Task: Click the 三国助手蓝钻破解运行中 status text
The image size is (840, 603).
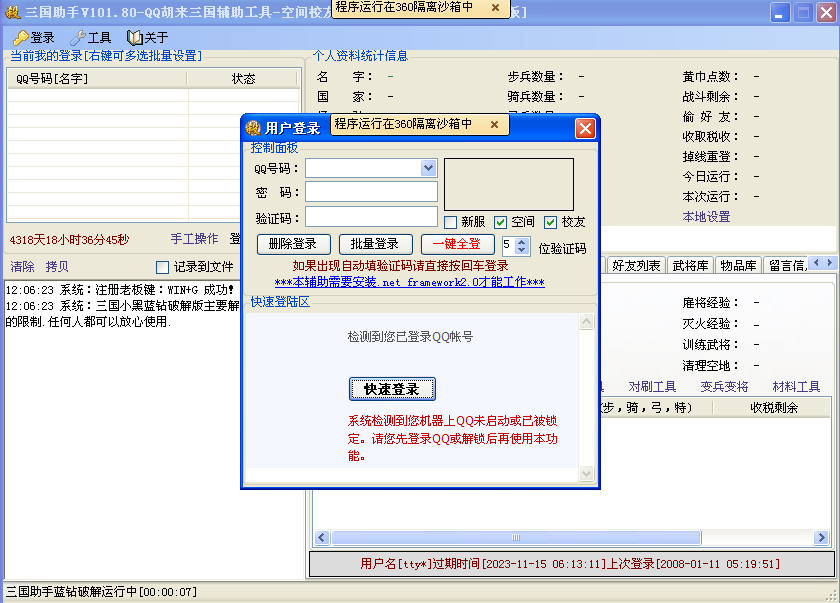Action: pyautogui.click(x=101, y=592)
